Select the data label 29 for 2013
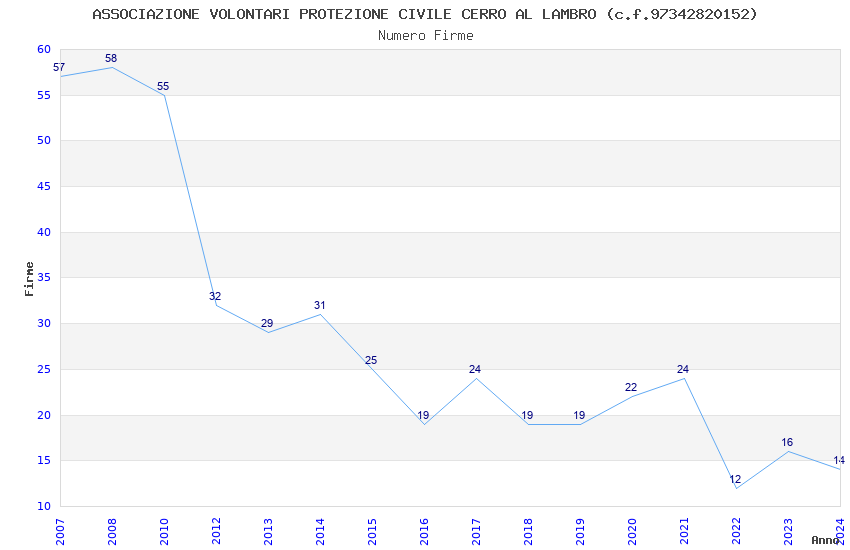The image size is (850, 550). (267, 323)
